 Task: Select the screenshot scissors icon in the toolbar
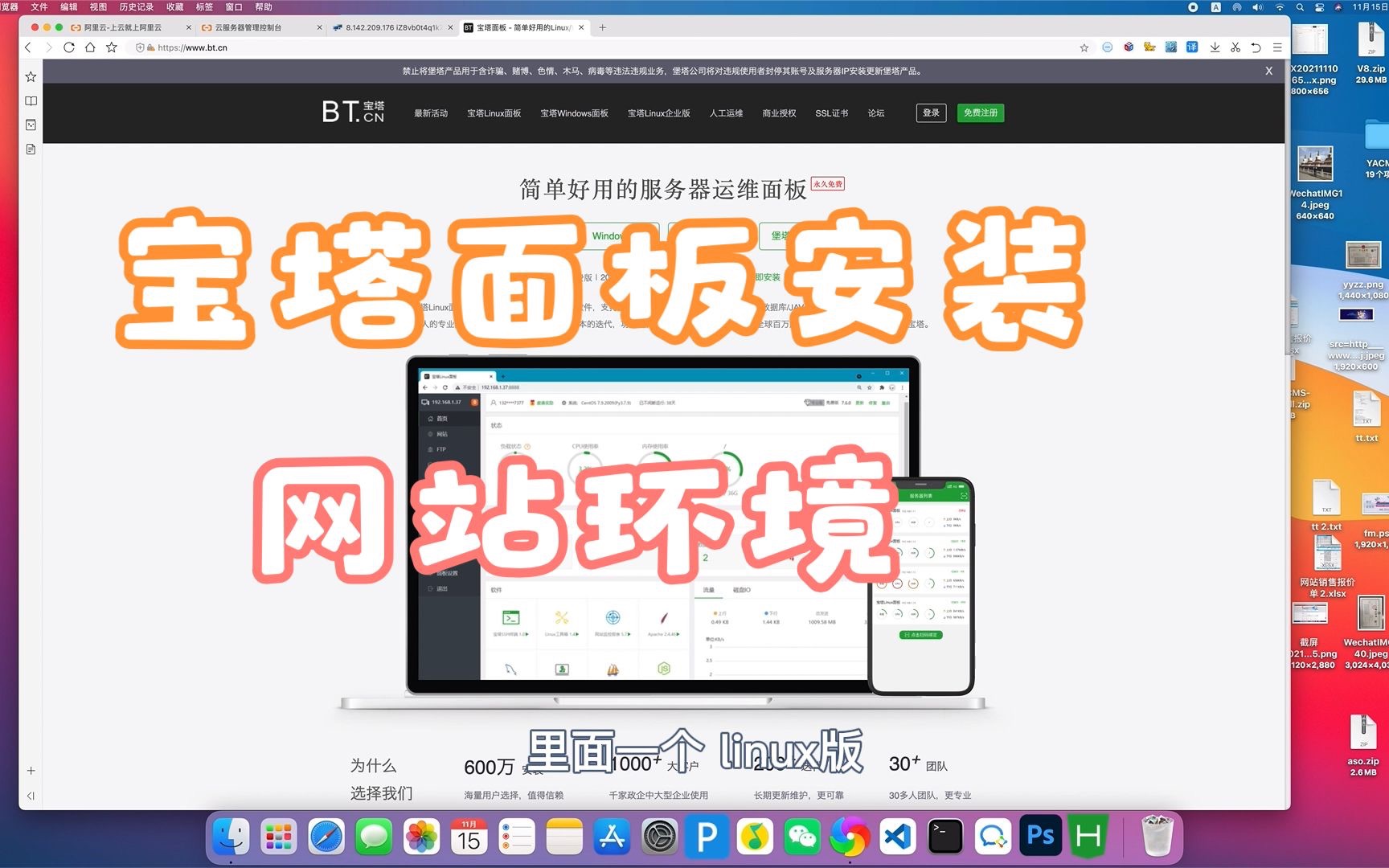click(x=1235, y=47)
